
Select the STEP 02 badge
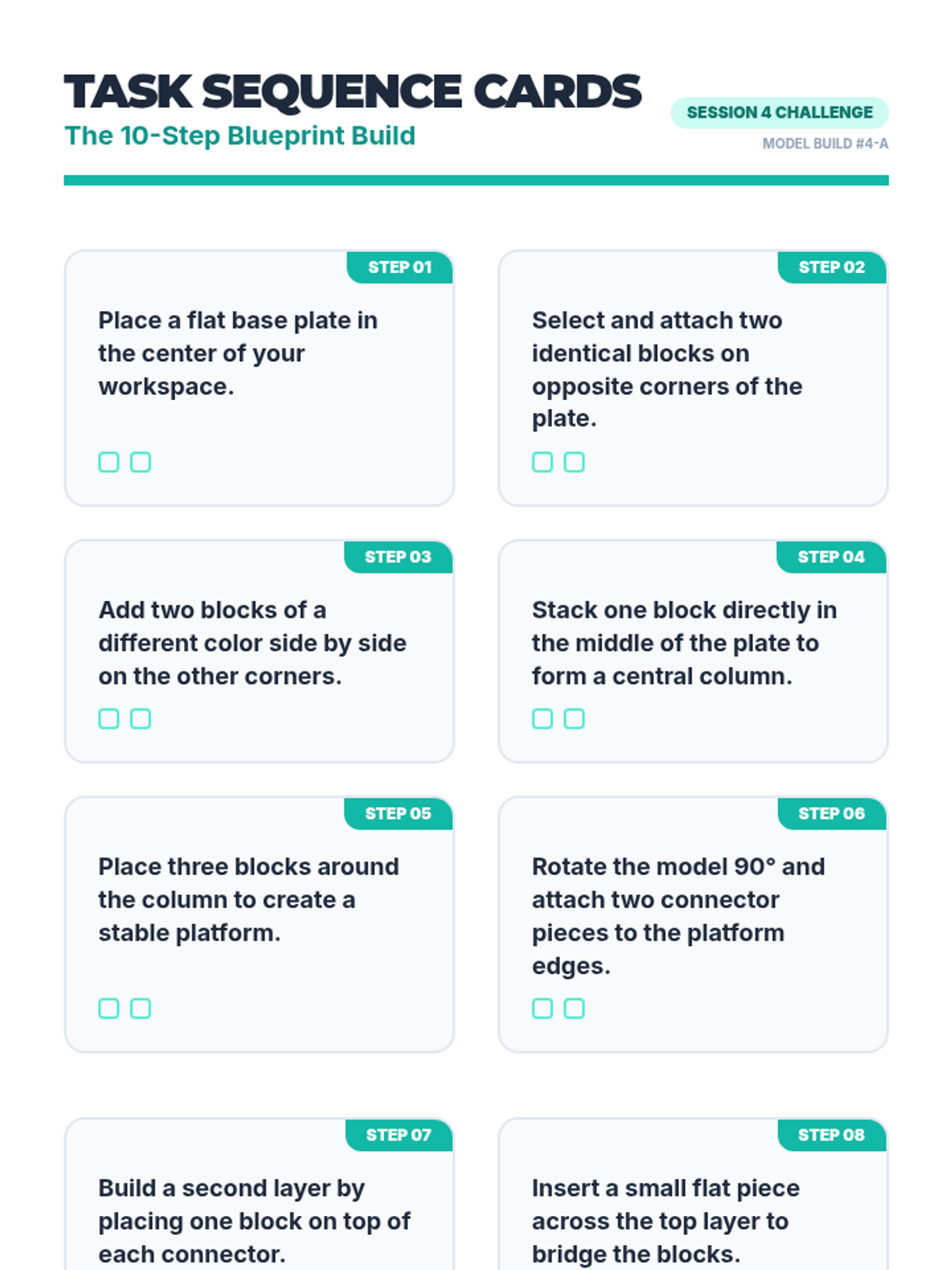click(x=831, y=267)
